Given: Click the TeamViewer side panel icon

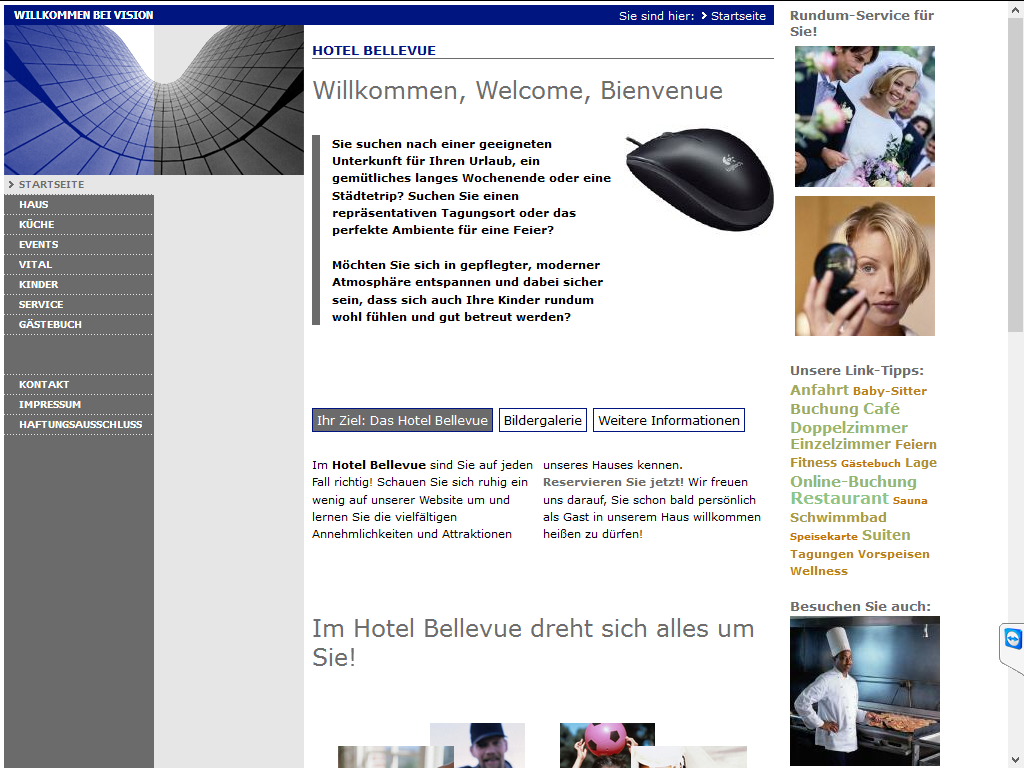Looking at the screenshot, I should [1013, 638].
